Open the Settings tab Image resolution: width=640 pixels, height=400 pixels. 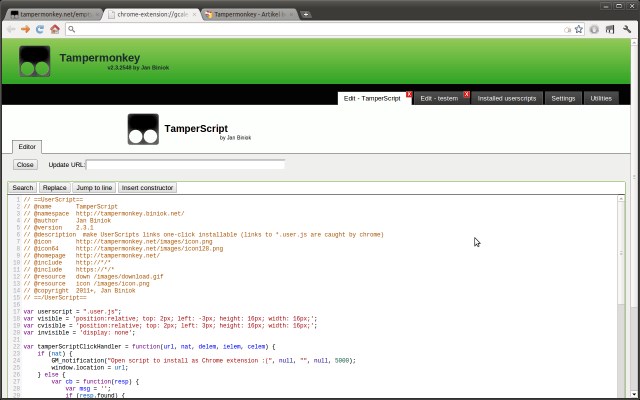pos(563,98)
